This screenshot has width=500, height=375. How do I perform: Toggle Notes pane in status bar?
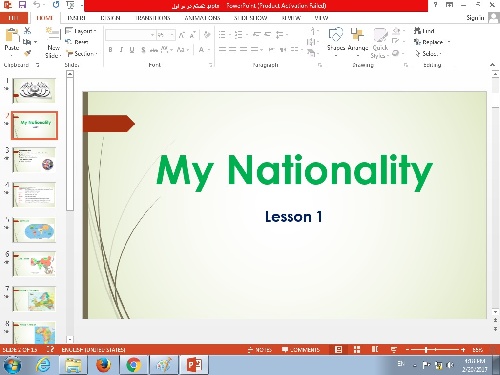[x=260, y=349]
